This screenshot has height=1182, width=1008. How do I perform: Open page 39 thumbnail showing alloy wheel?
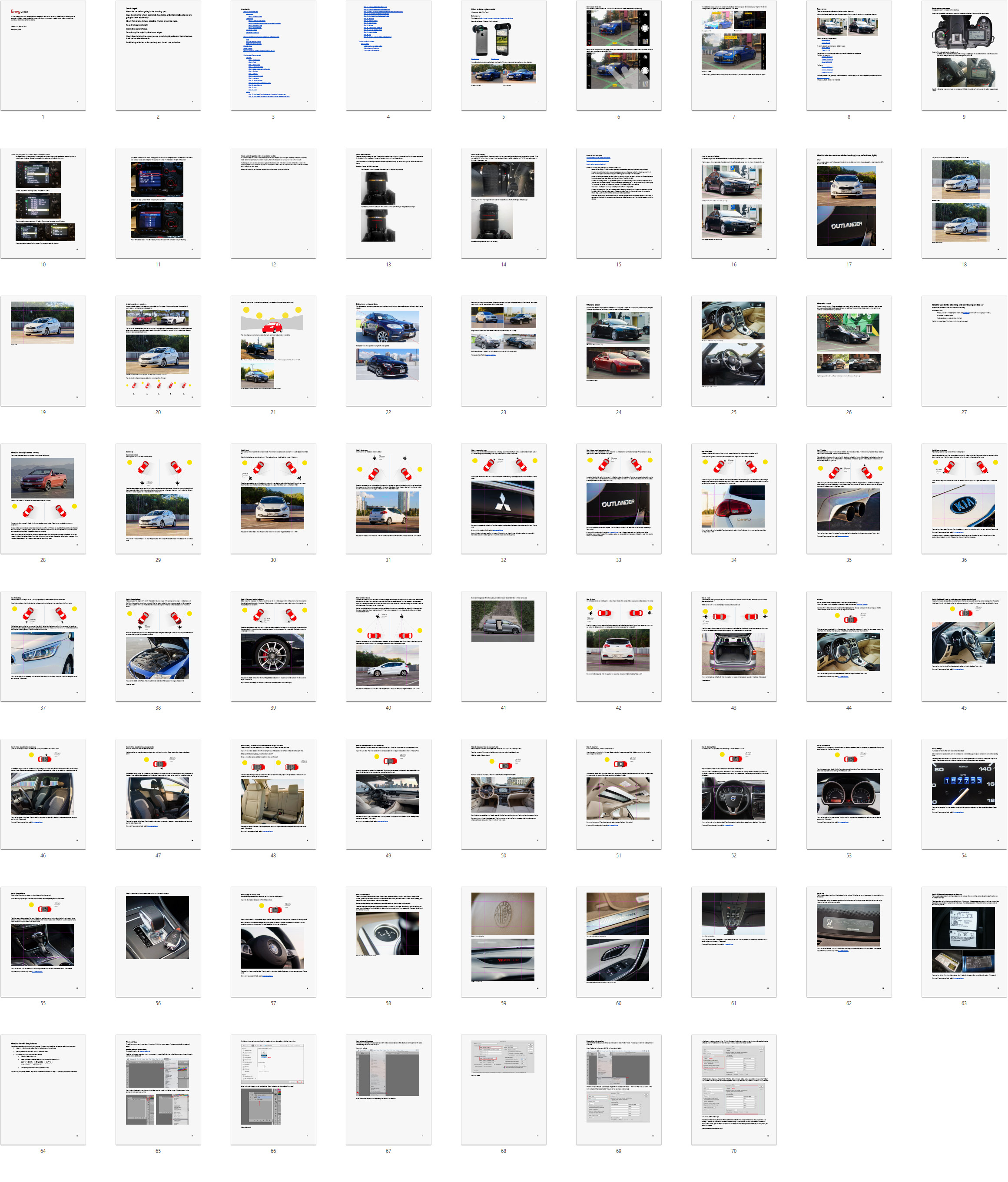tap(273, 646)
